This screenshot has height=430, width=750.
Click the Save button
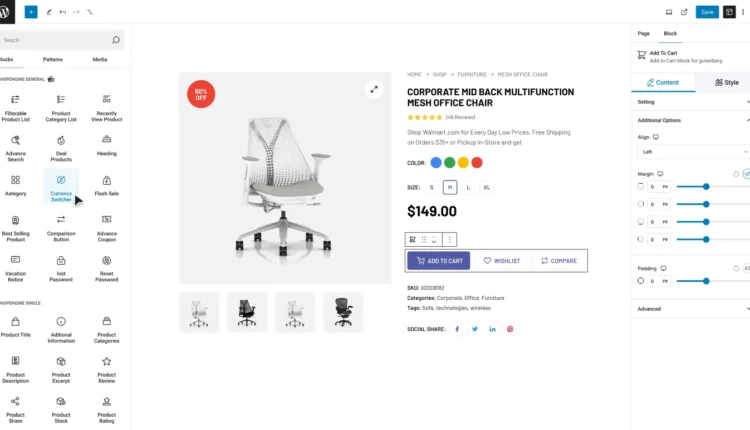pyautogui.click(x=707, y=12)
